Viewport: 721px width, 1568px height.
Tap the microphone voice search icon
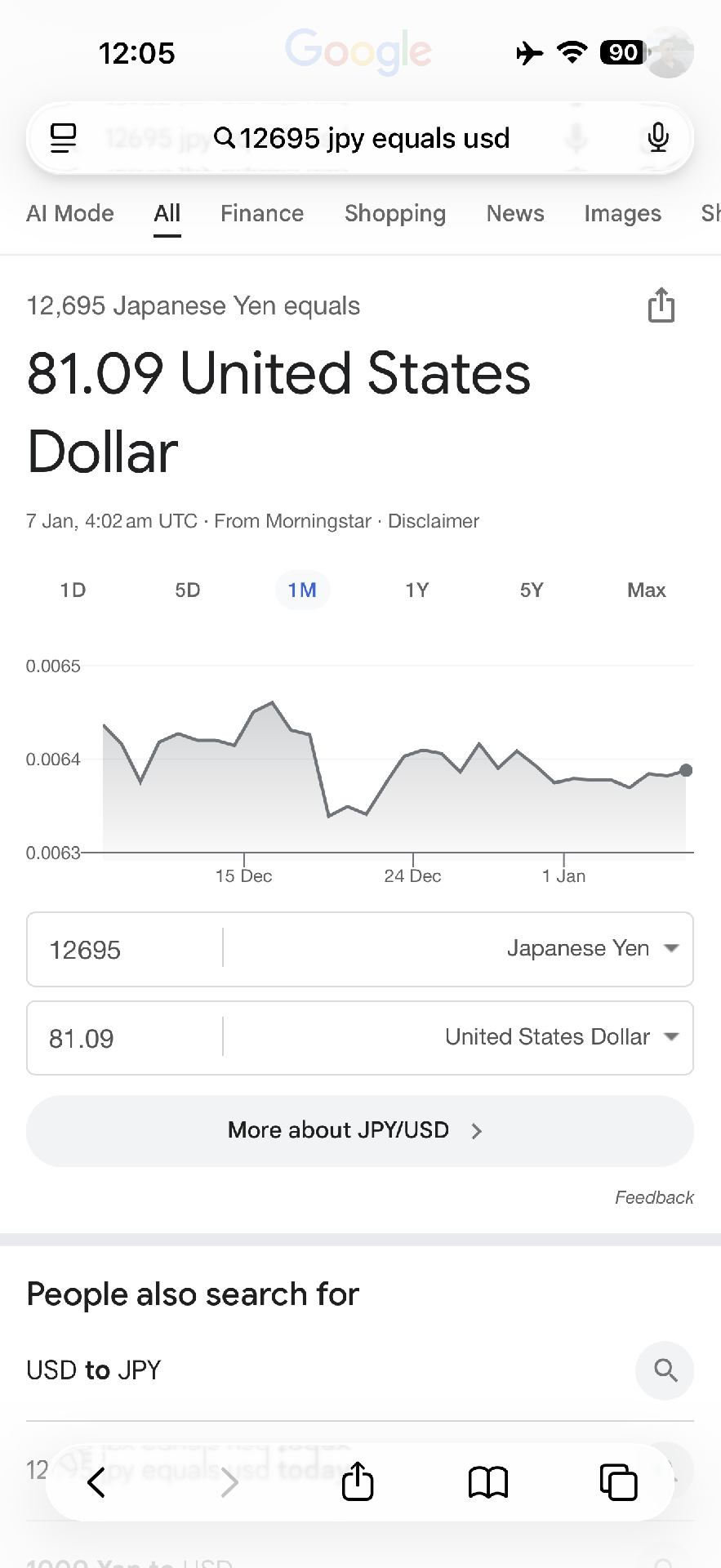click(658, 137)
